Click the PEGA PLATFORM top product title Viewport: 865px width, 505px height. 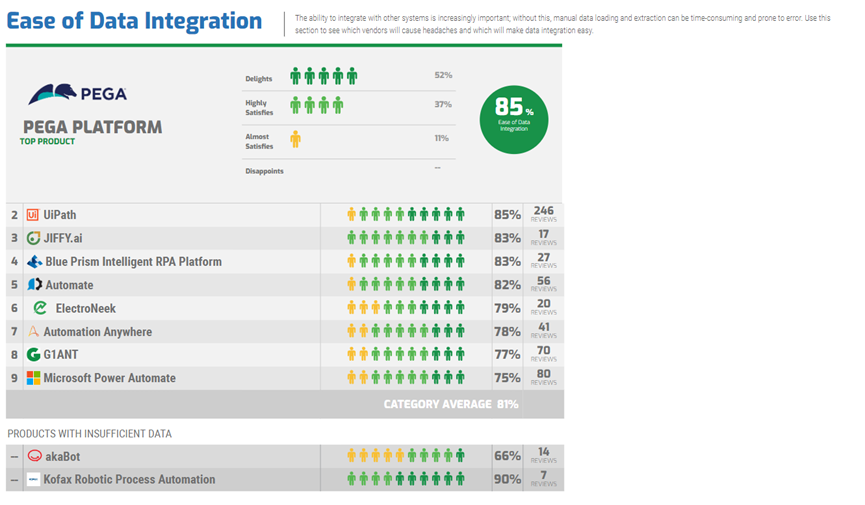[93, 127]
